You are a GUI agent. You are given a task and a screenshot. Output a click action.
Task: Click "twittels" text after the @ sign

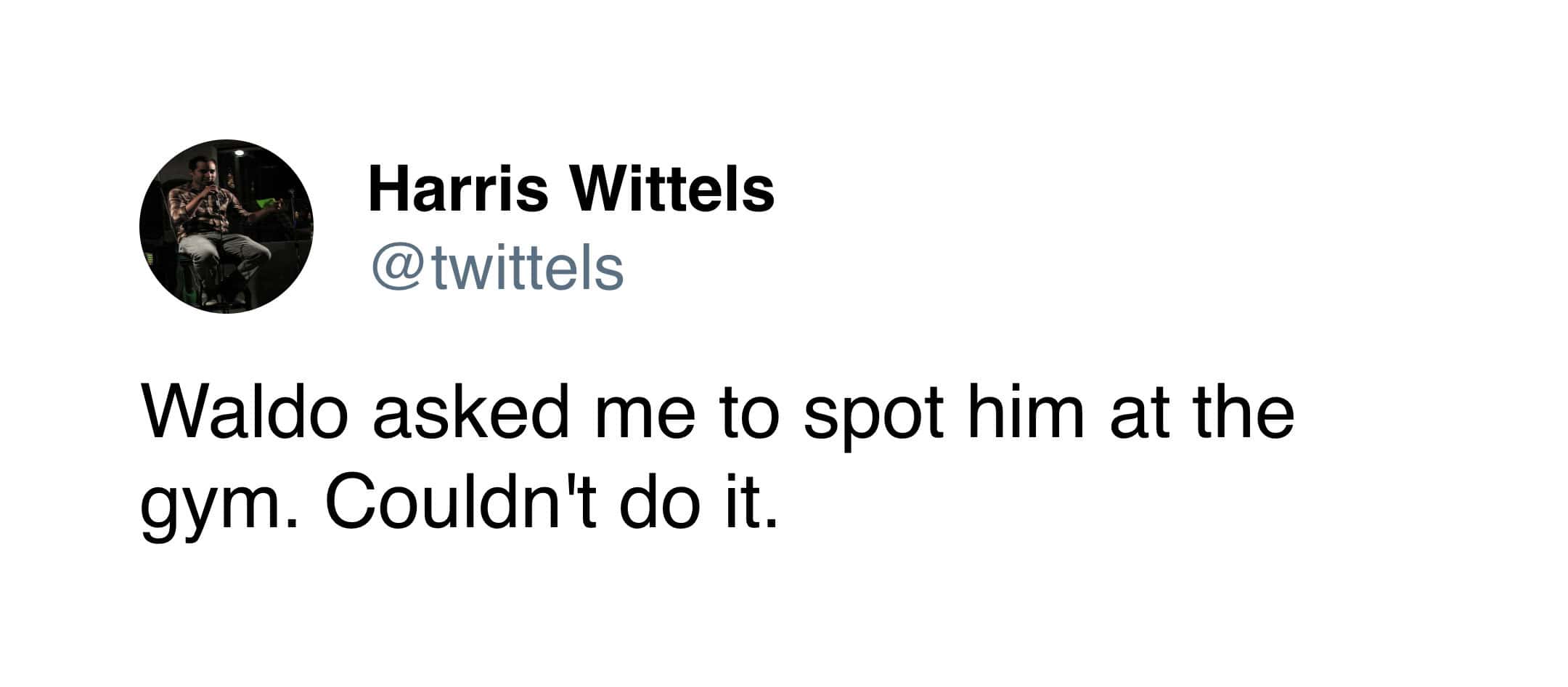coord(528,268)
